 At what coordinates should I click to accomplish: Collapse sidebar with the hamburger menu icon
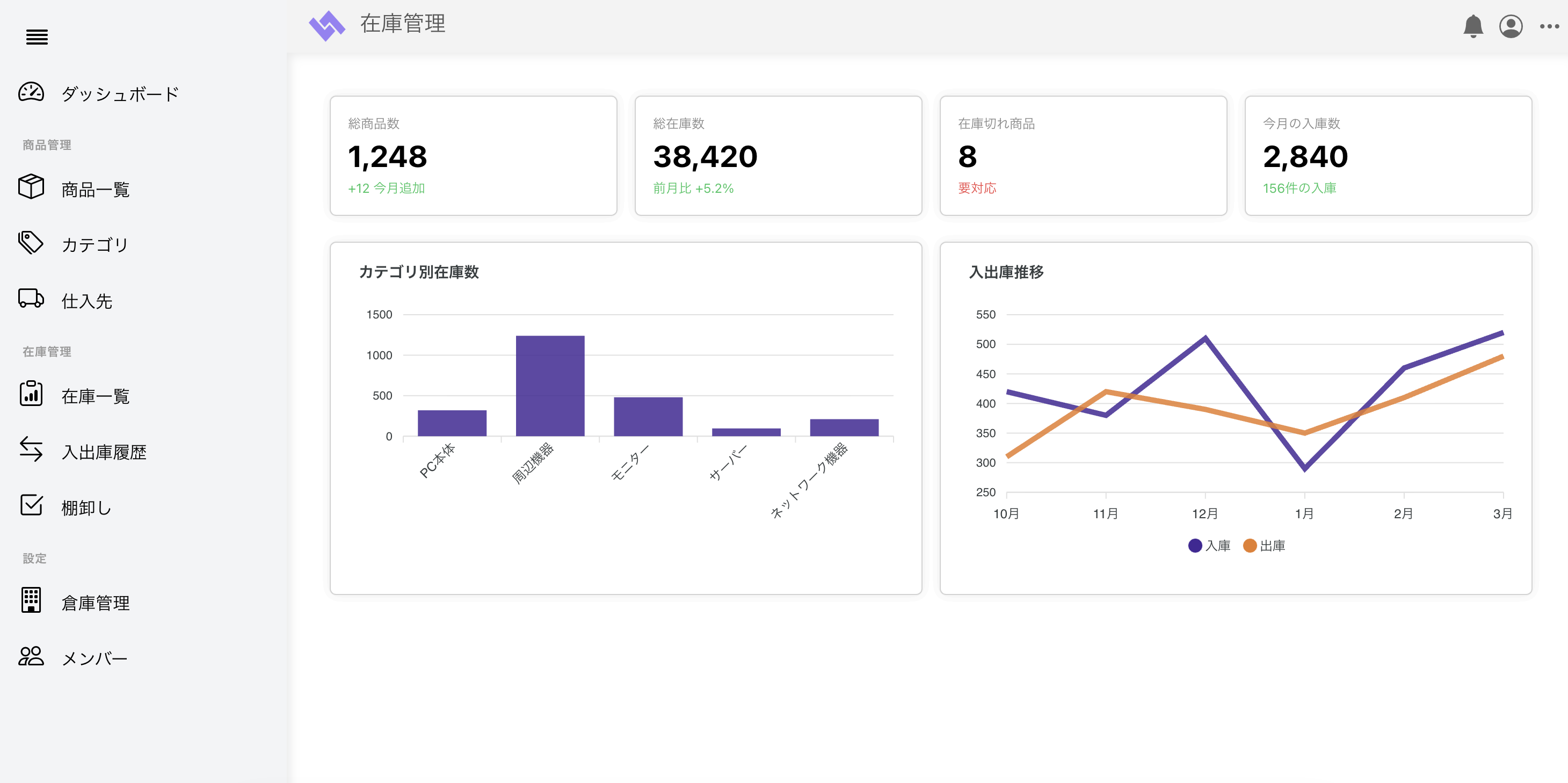pyautogui.click(x=37, y=37)
